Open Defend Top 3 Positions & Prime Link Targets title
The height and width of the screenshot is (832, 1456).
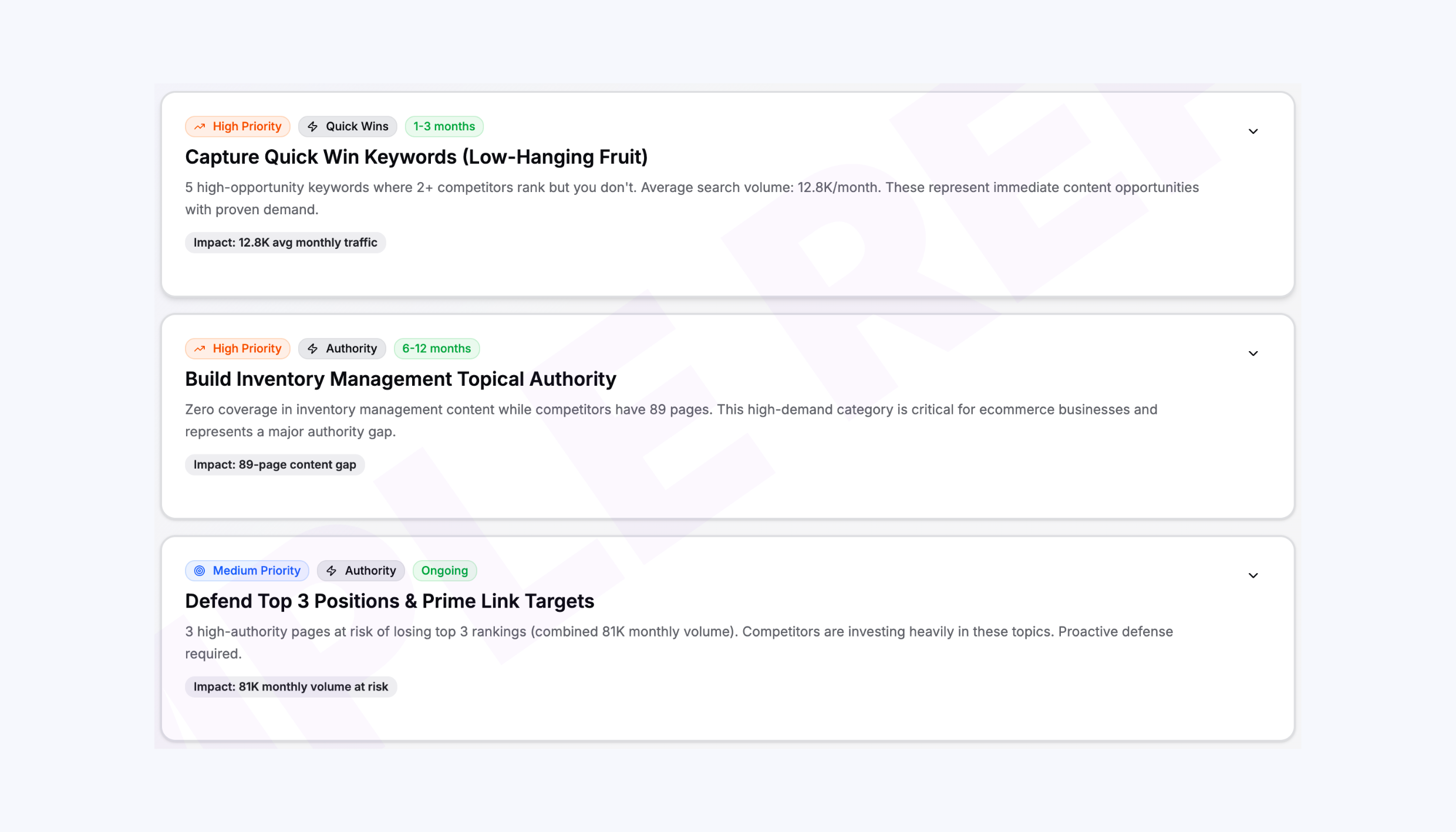(389, 601)
